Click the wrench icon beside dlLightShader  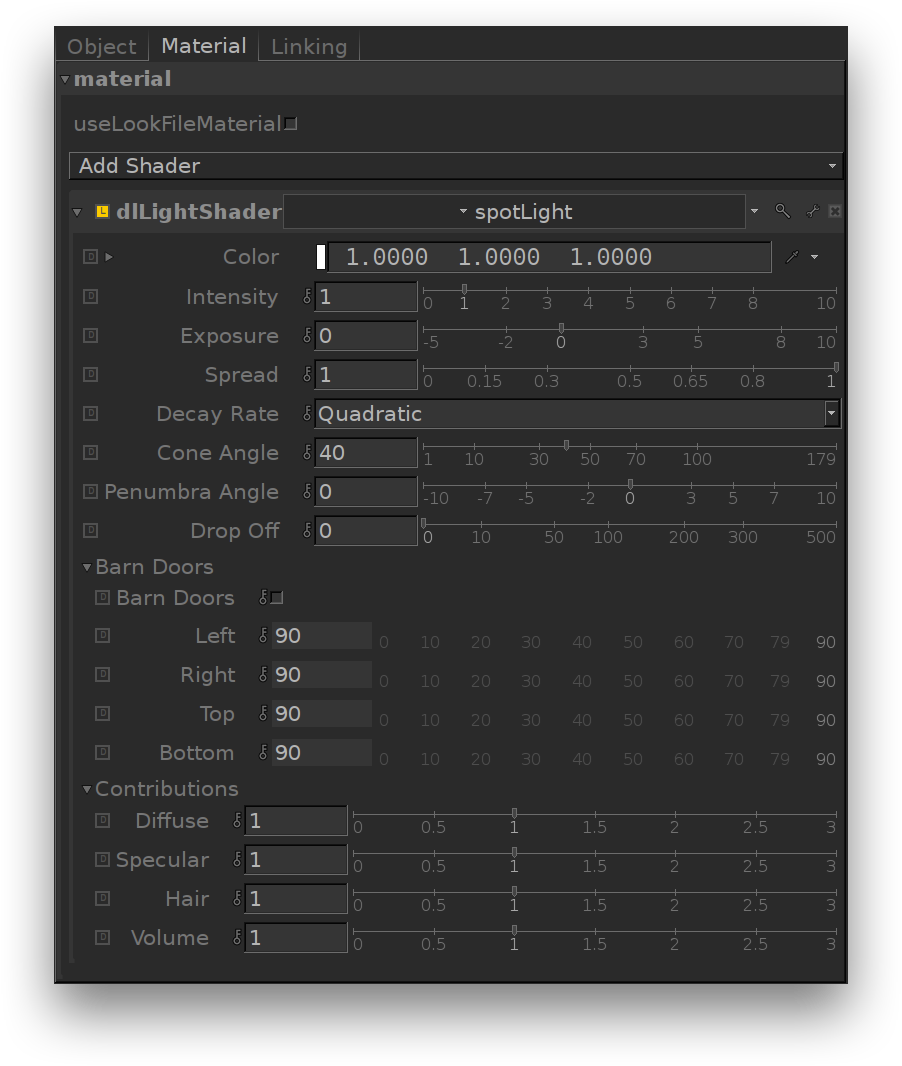point(812,212)
